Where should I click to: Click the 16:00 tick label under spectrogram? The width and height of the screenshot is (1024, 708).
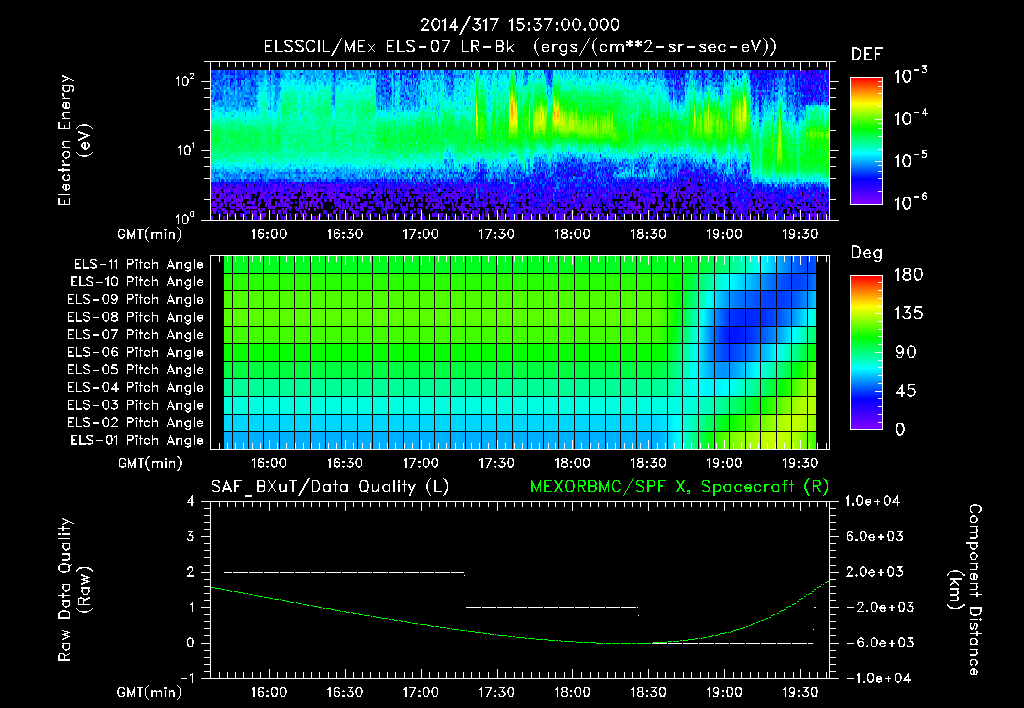point(268,234)
